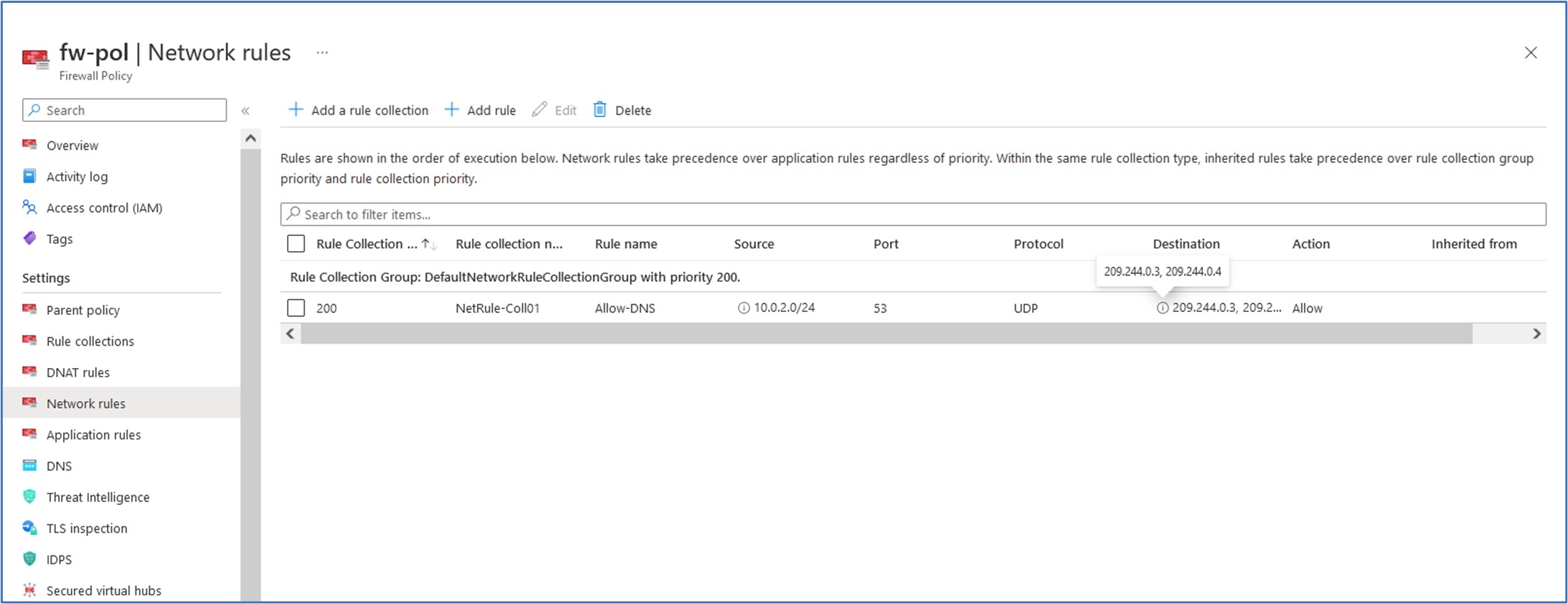The width and height of the screenshot is (1568, 604).
Task: Click the horizontal scrollbar right arrow
Action: click(1536, 334)
